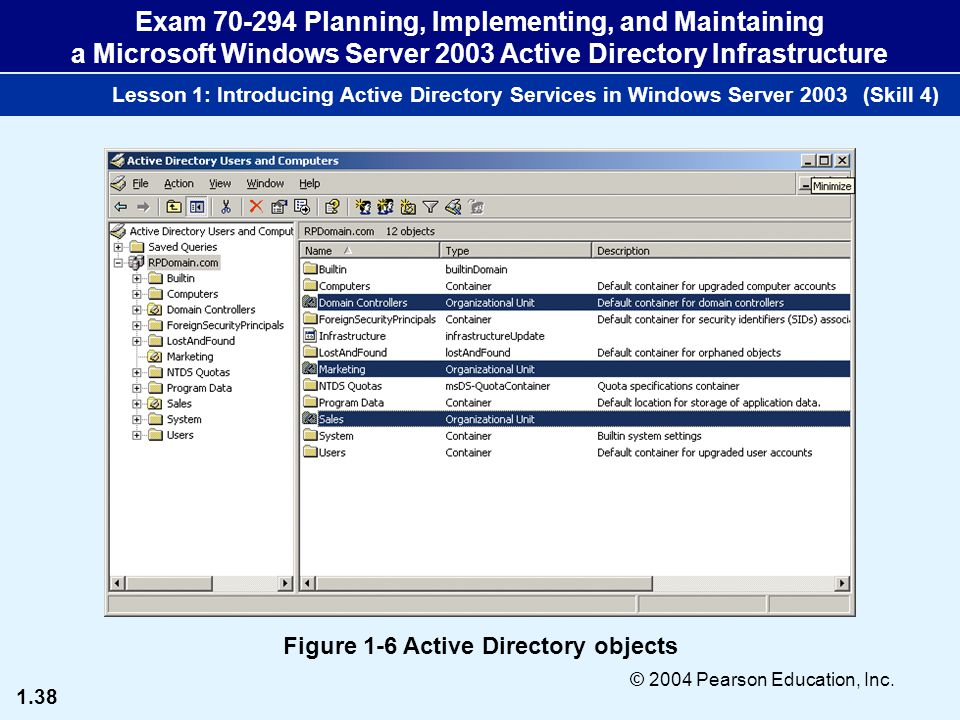Click the tree pane right scroll arrow
960x720 pixels.
[x=285, y=583]
